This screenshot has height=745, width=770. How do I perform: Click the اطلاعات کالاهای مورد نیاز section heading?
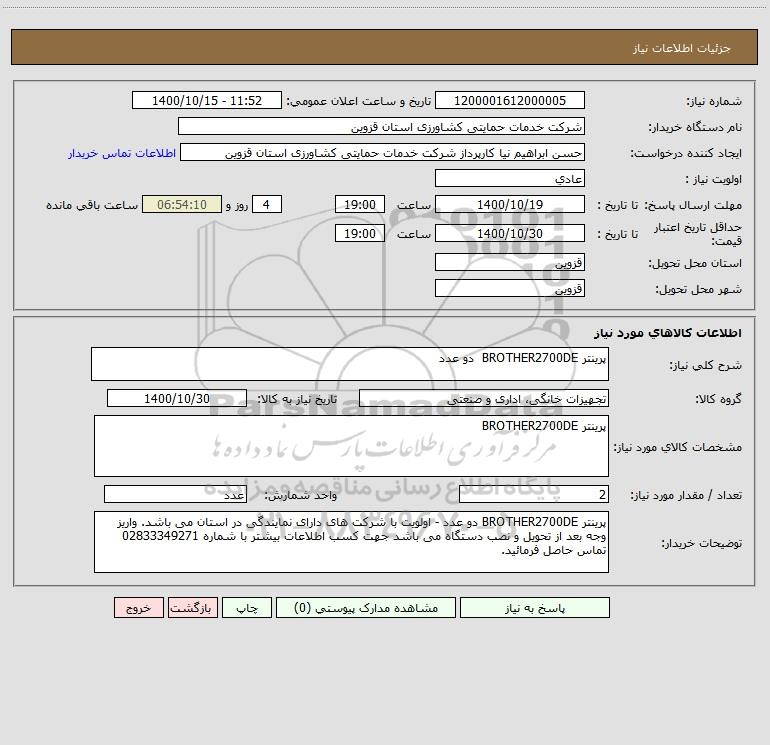[x=668, y=333]
